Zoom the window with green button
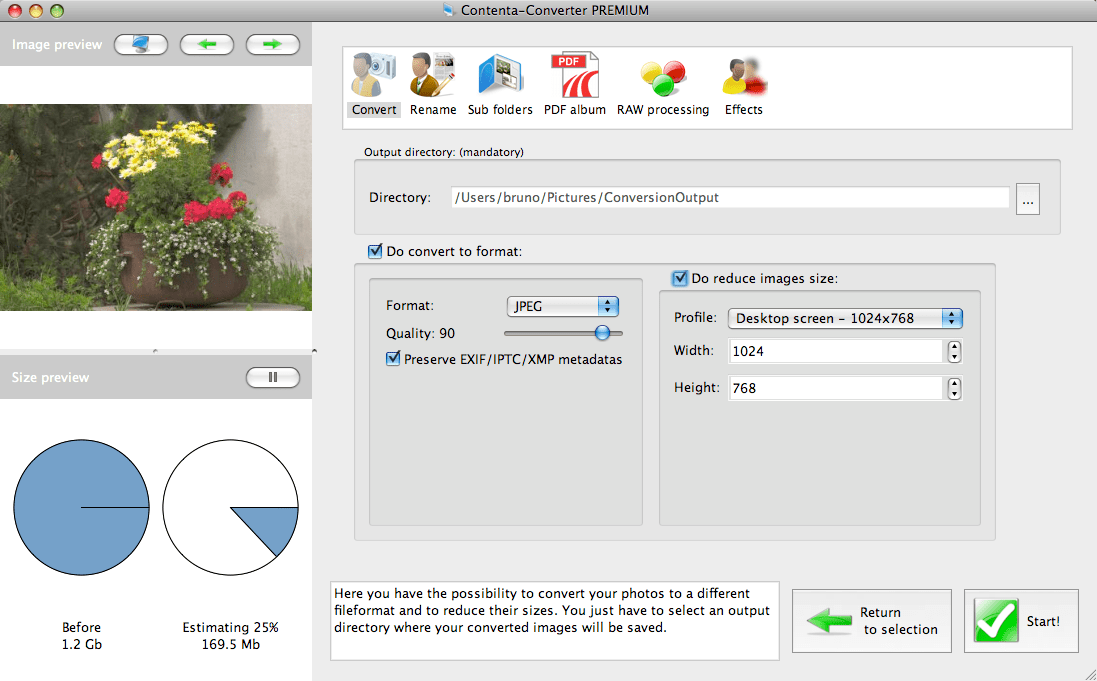 point(57,10)
